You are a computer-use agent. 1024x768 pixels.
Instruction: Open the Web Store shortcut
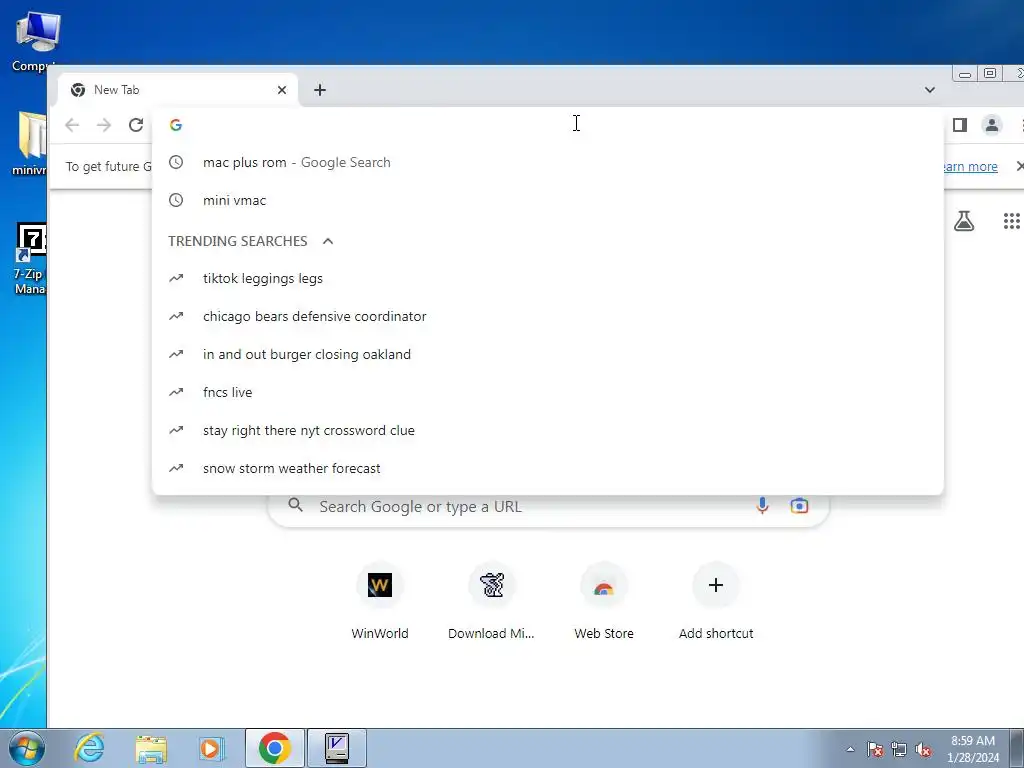603,601
